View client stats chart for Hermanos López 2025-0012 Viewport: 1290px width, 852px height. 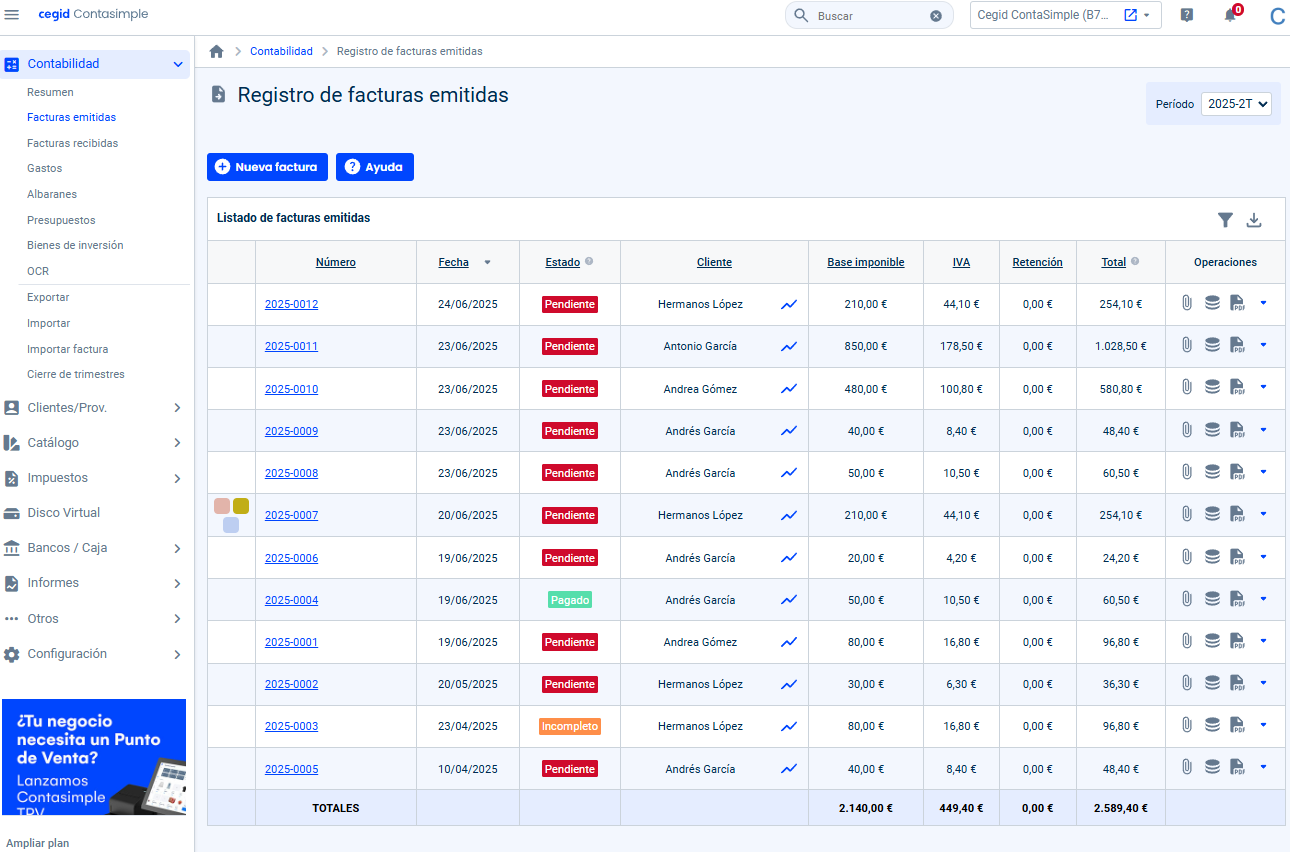click(789, 304)
